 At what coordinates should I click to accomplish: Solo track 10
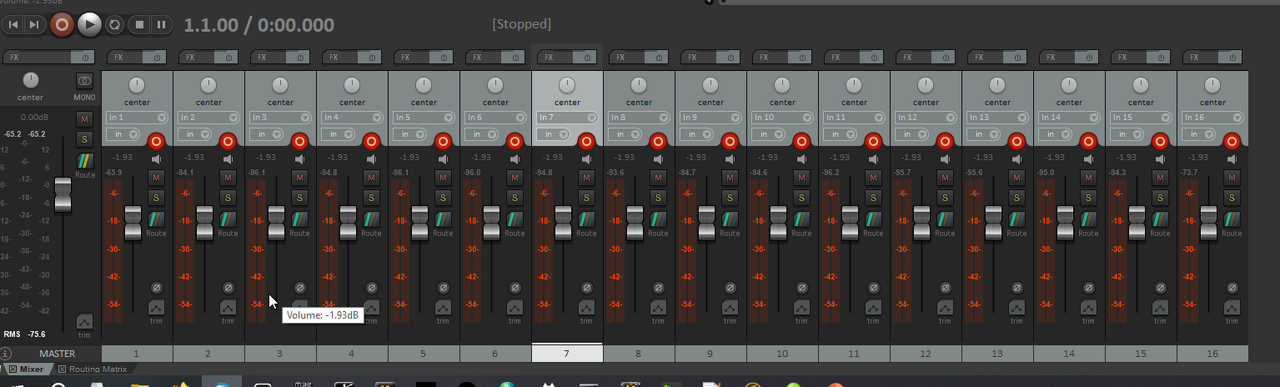pos(802,197)
